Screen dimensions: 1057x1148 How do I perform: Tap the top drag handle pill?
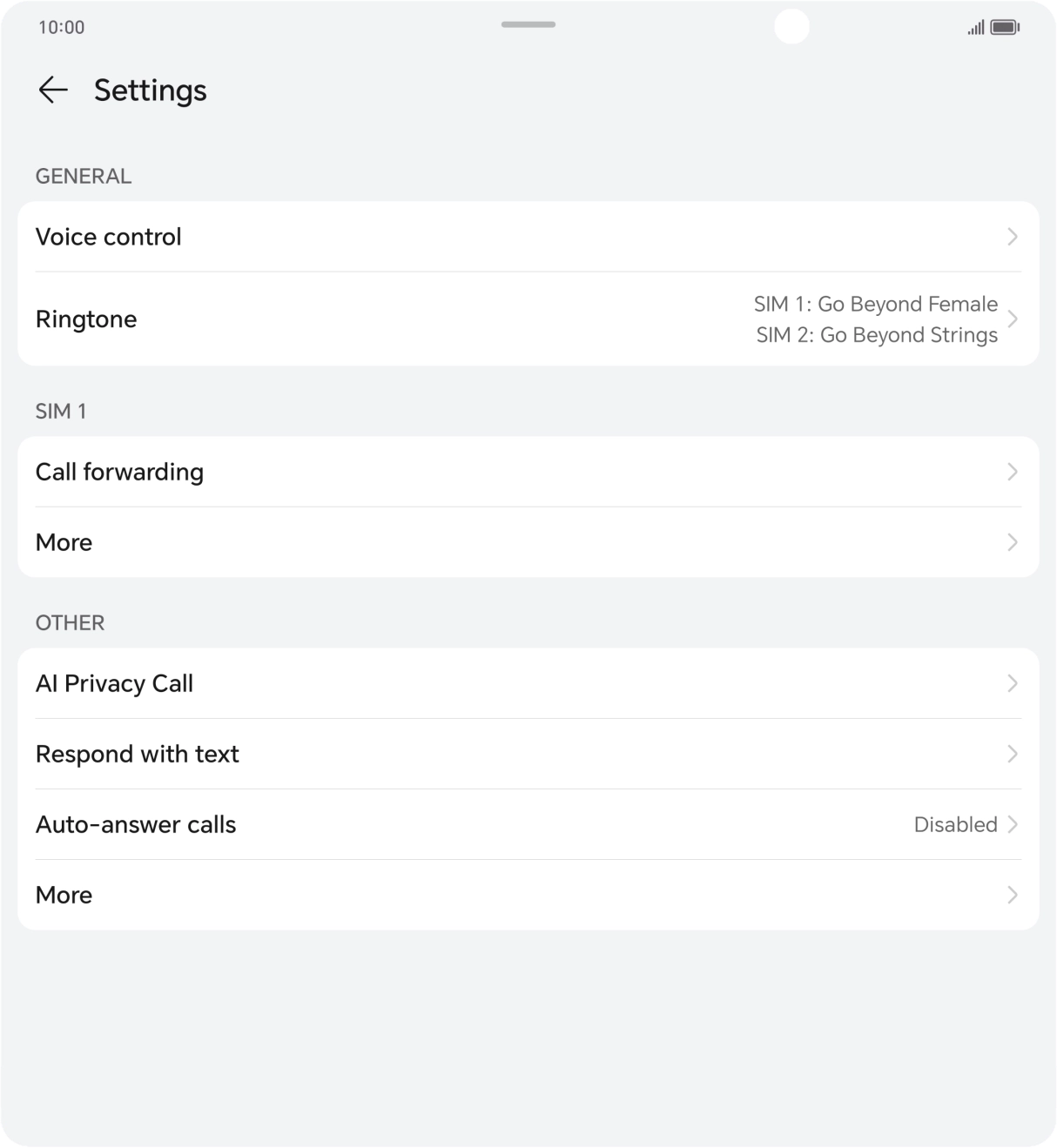[x=528, y=24]
